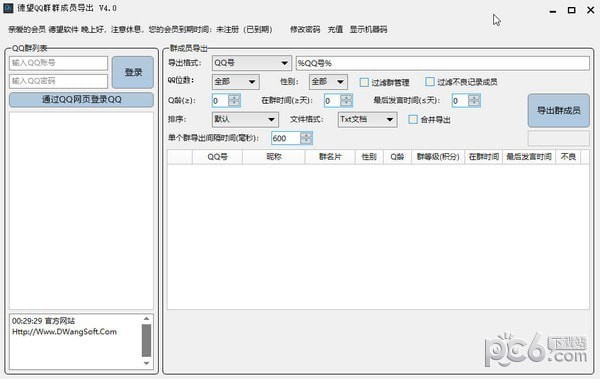
Task: Open the 充值 recharge link
Action: tap(335, 29)
